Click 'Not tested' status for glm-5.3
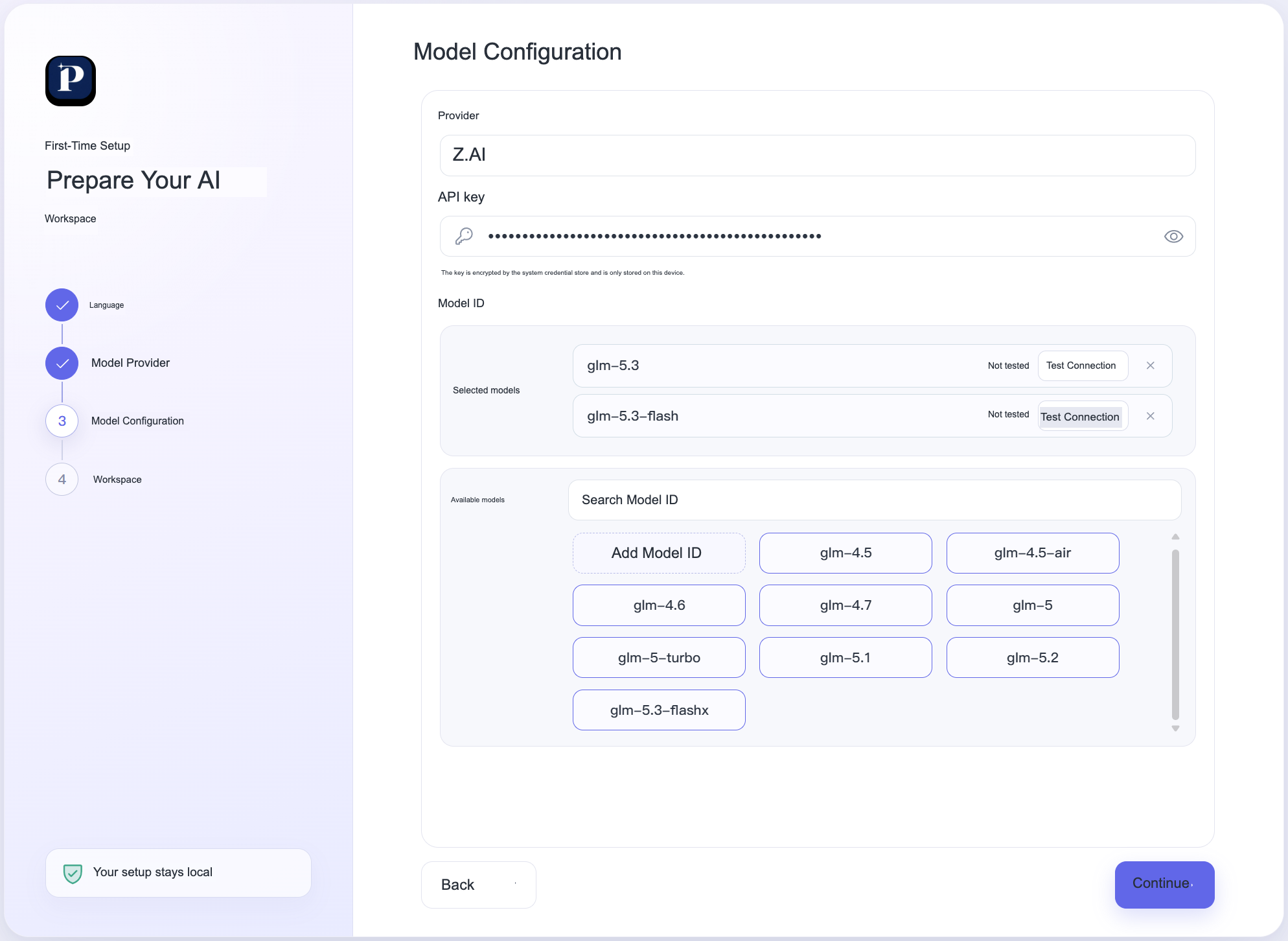1288x941 pixels. [x=1008, y=366]
